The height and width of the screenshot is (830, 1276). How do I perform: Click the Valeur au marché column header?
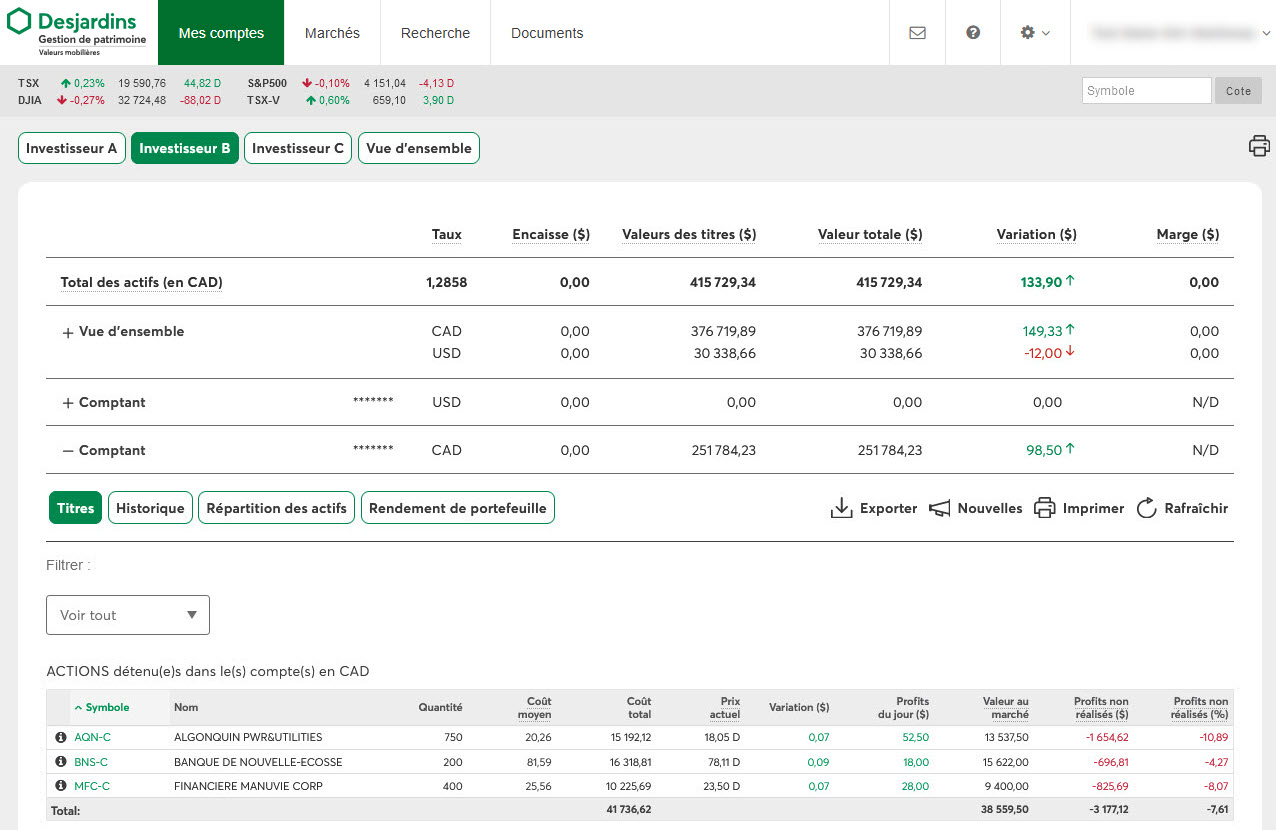click(x=1005, y=708)
